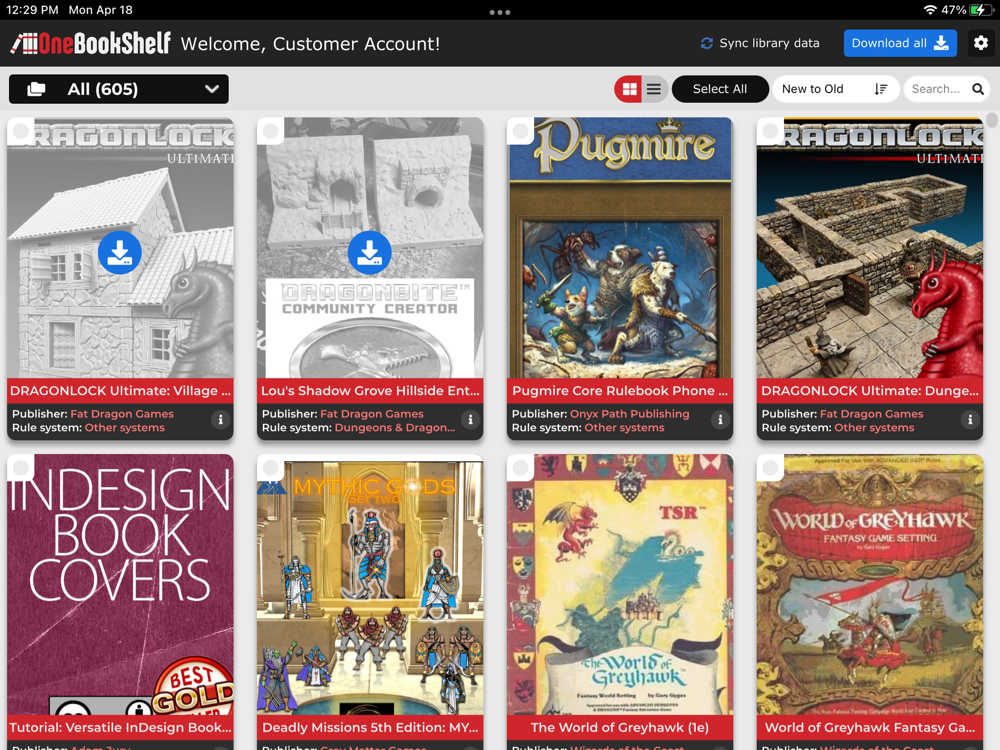Image resolution: width=1000 pixels, height=750 pixels.
Task: Tap the Wi-Fi status icon
Action: coord(930,10)
